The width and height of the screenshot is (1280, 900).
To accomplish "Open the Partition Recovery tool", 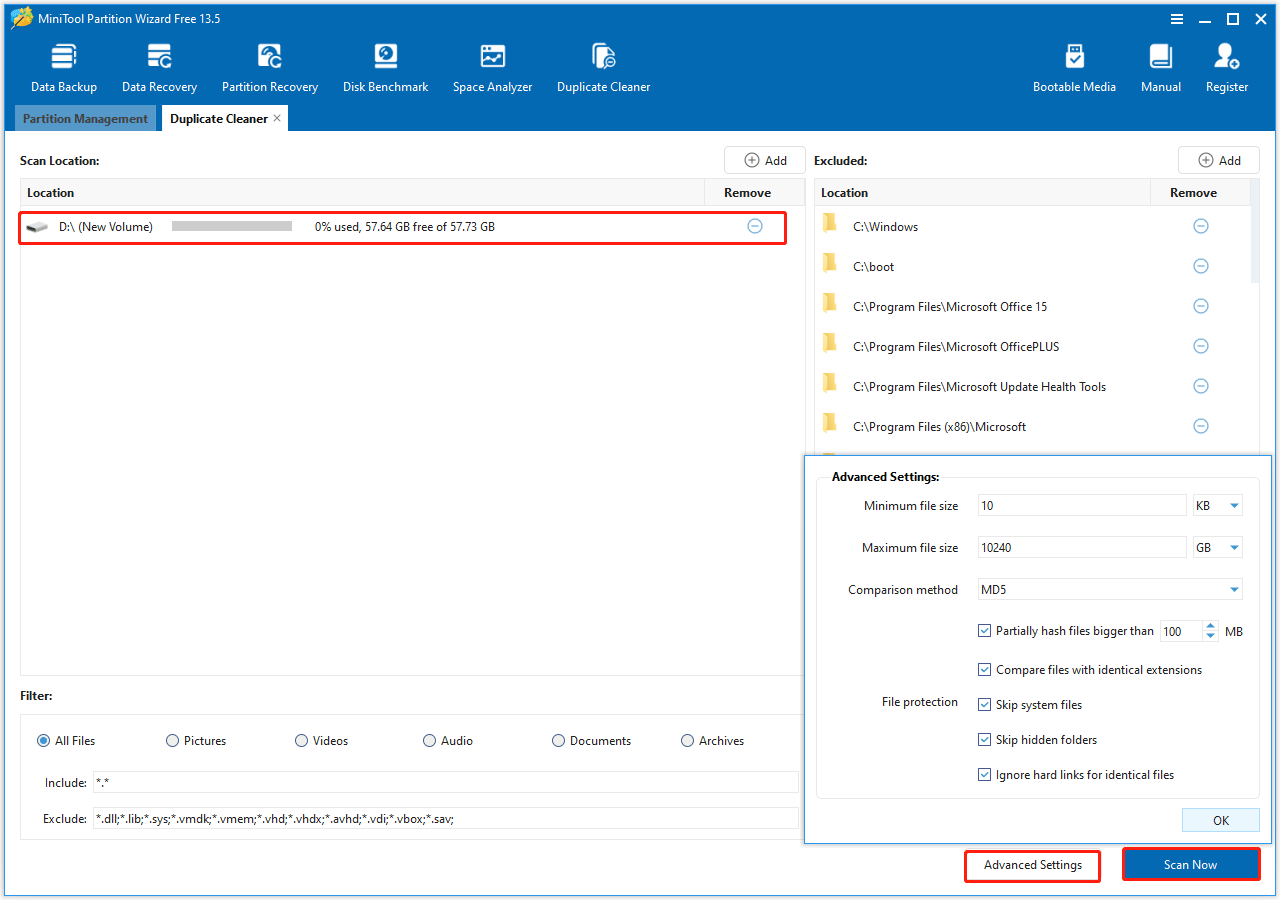I will click(x=269, y=65).
